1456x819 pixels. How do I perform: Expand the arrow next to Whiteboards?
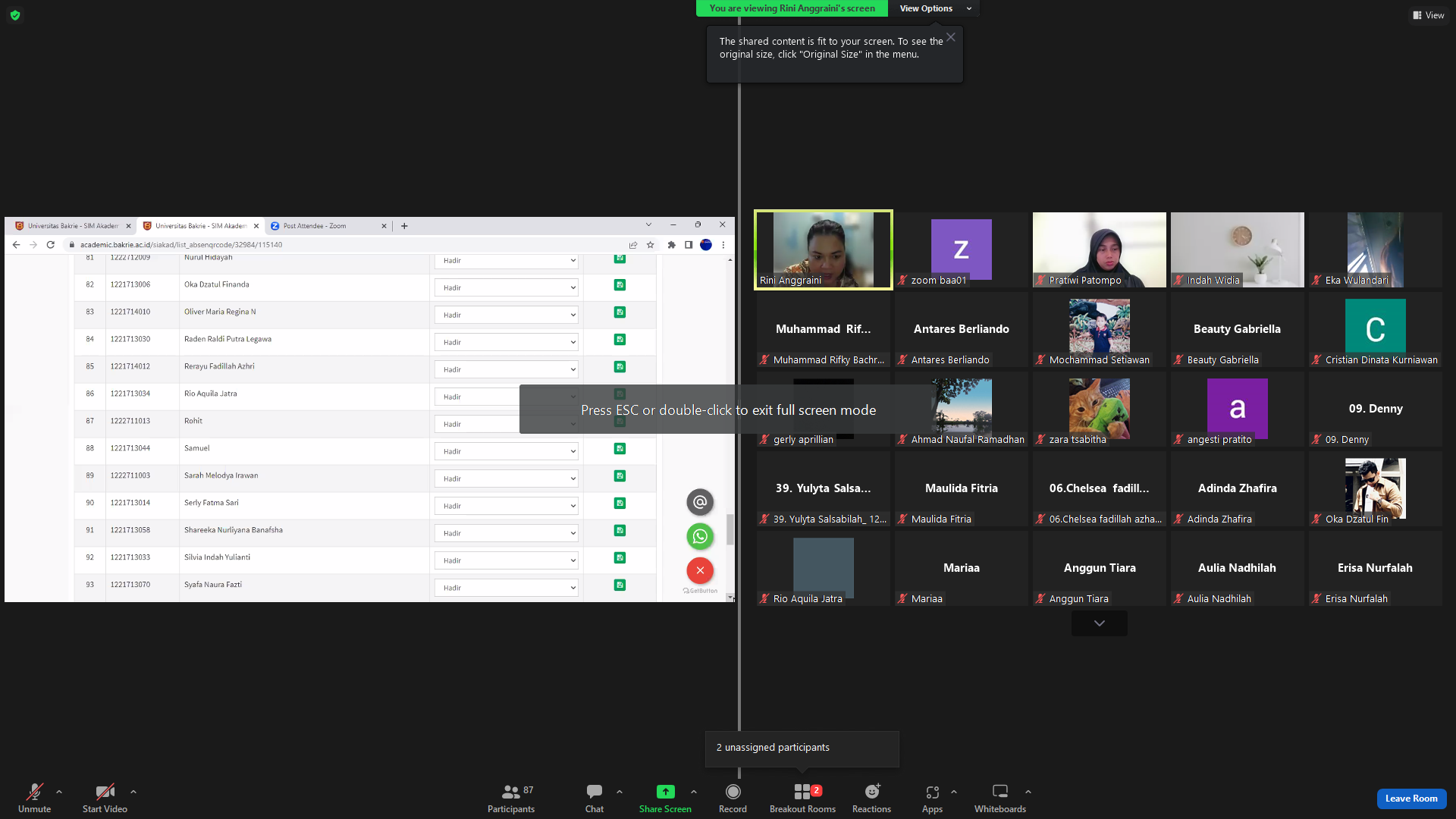tap(1028, 792)
